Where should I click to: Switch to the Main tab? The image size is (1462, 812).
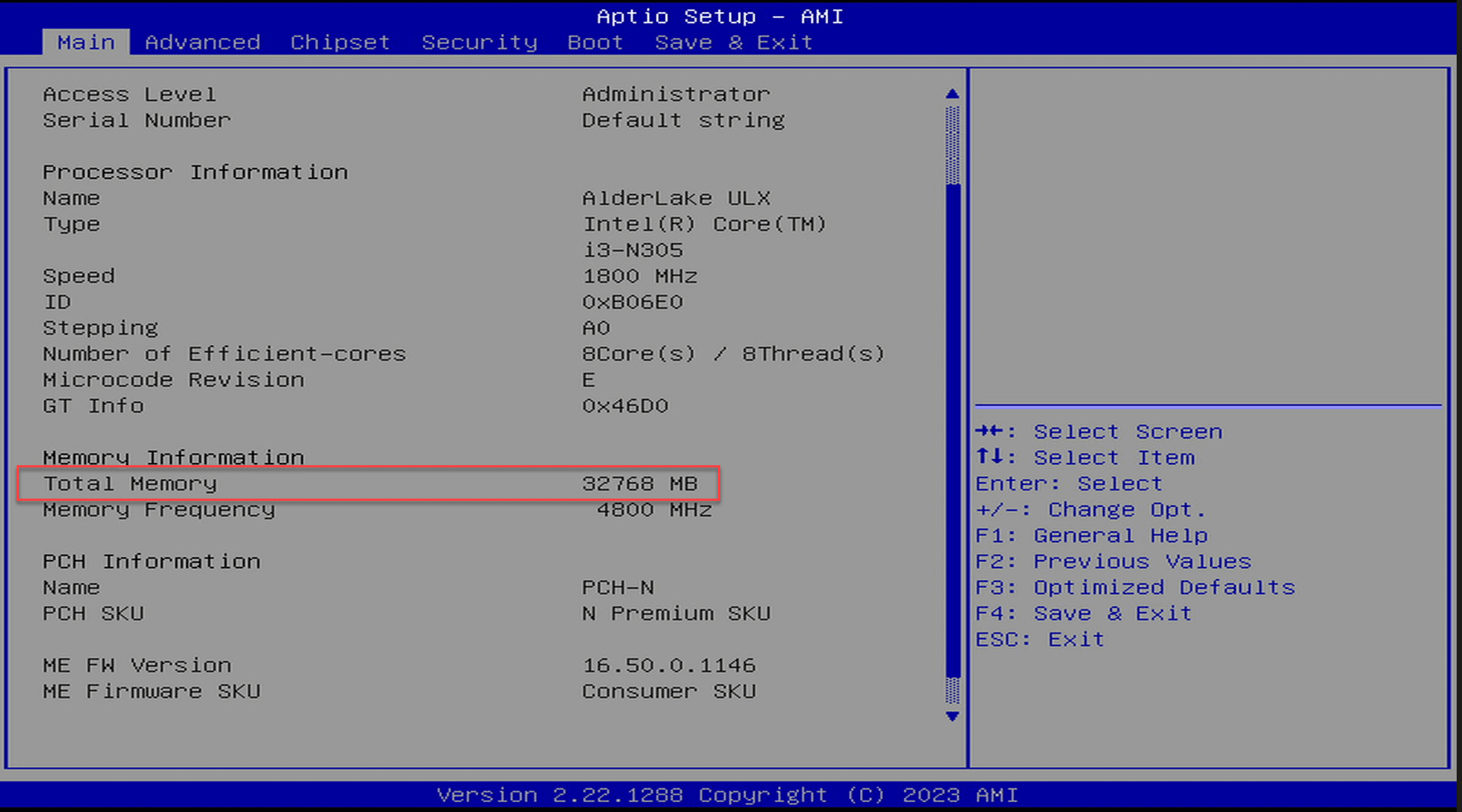pos(86,42)
